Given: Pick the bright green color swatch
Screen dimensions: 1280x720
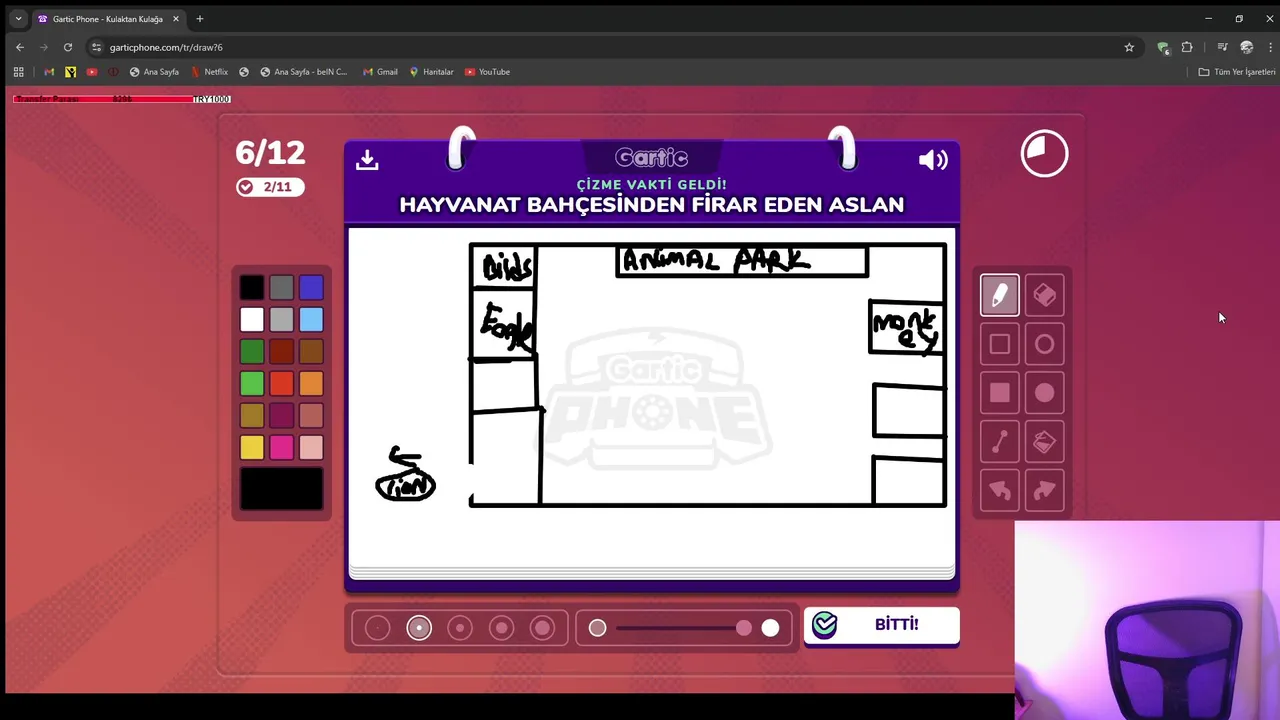Looking at the screenshot, I should click(x=252, y=384).
